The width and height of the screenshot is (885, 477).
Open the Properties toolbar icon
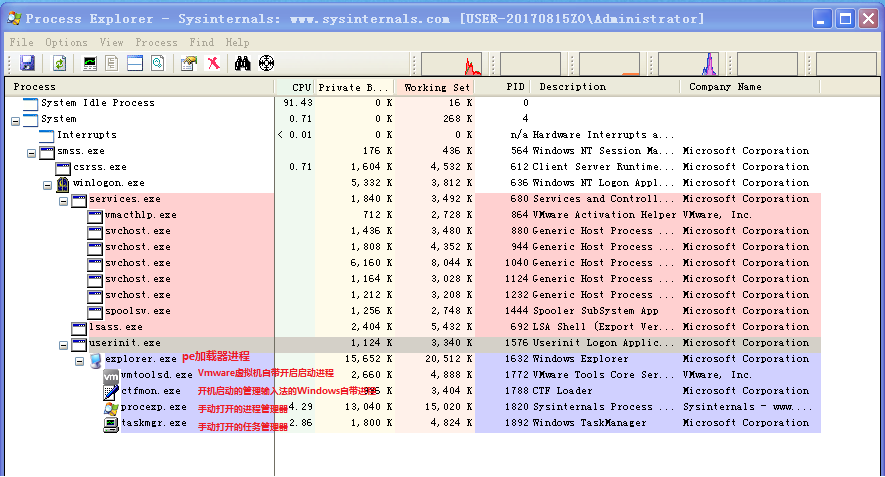coord(189,63)
